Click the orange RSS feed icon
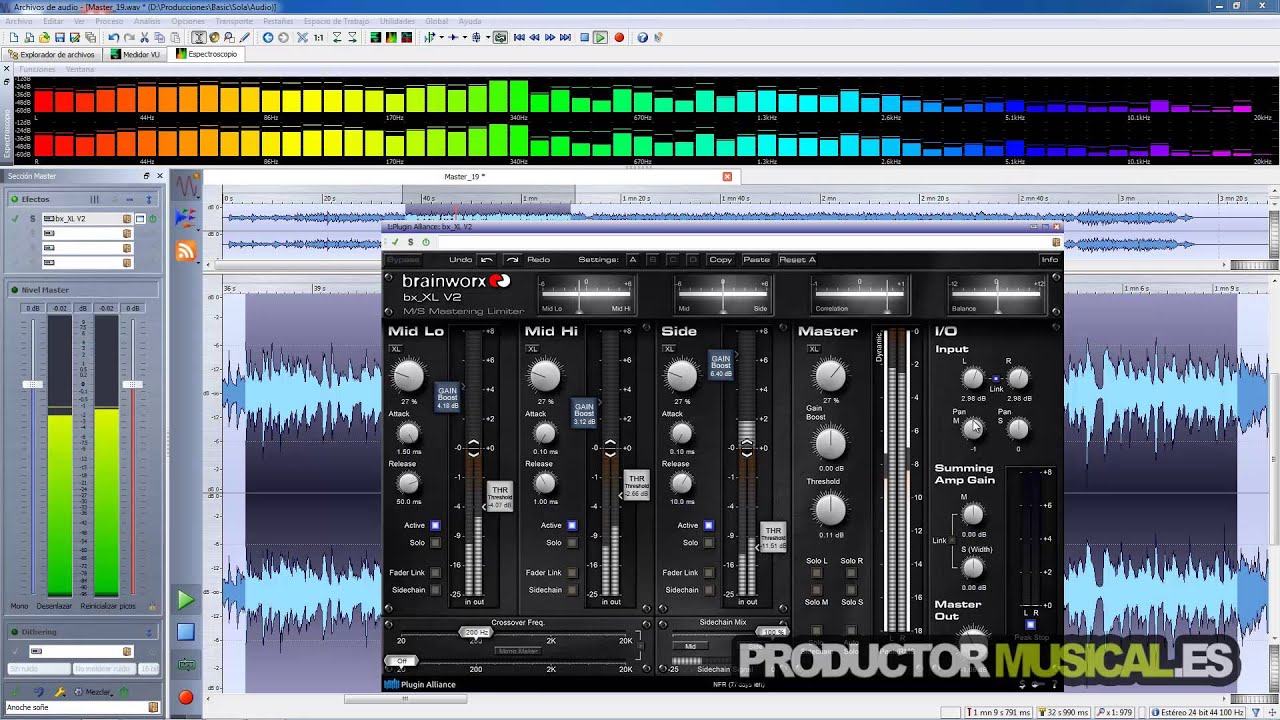 (x=186, y=251)
